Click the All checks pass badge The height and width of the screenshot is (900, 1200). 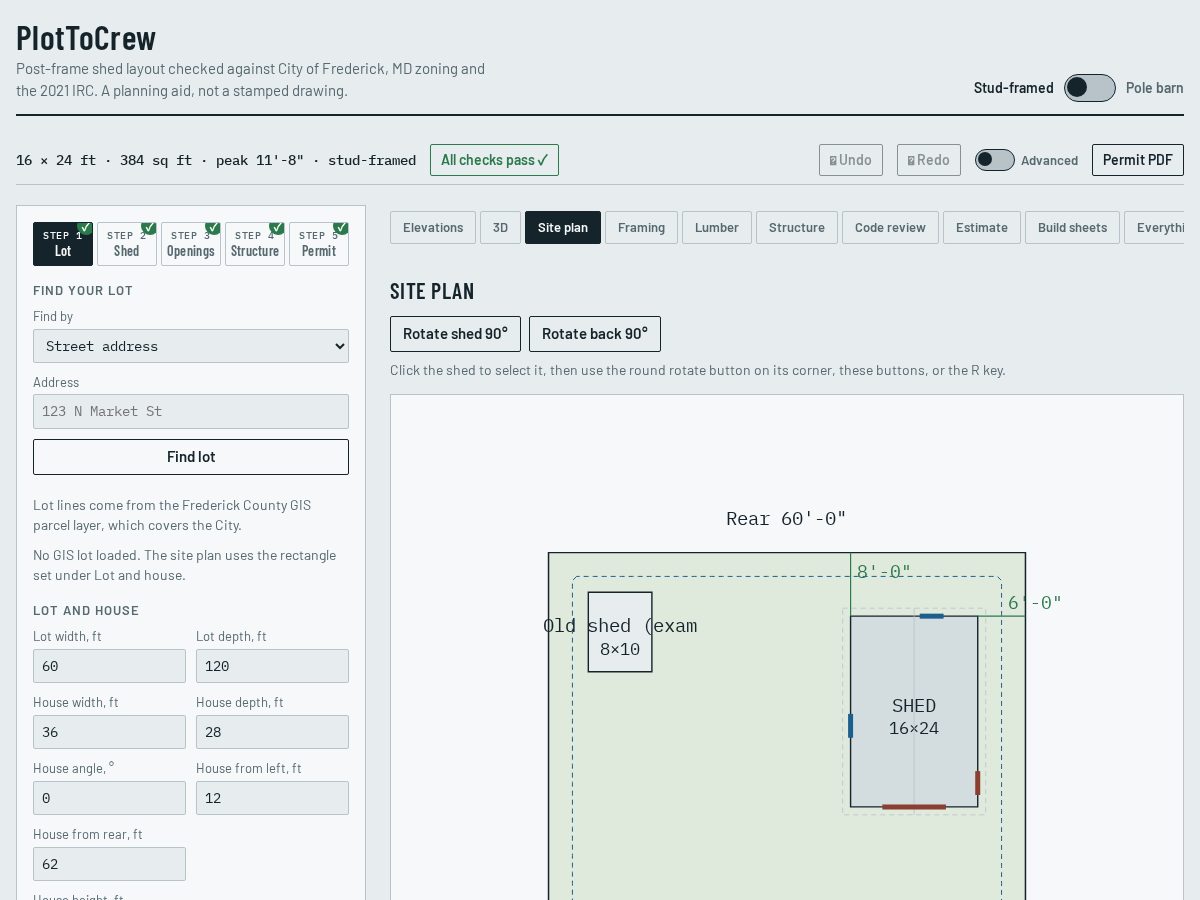(x=494, y=160)
